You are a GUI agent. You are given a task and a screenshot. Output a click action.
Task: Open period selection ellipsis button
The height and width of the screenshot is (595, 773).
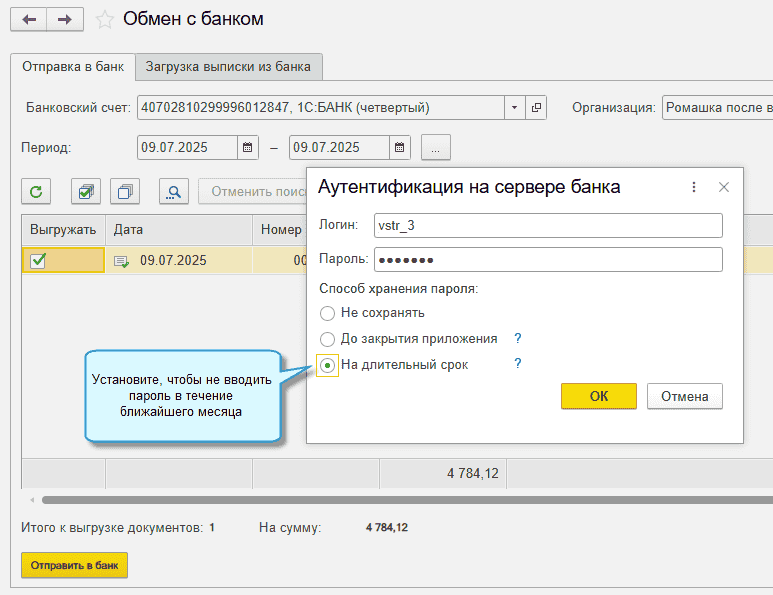(436, 147)
